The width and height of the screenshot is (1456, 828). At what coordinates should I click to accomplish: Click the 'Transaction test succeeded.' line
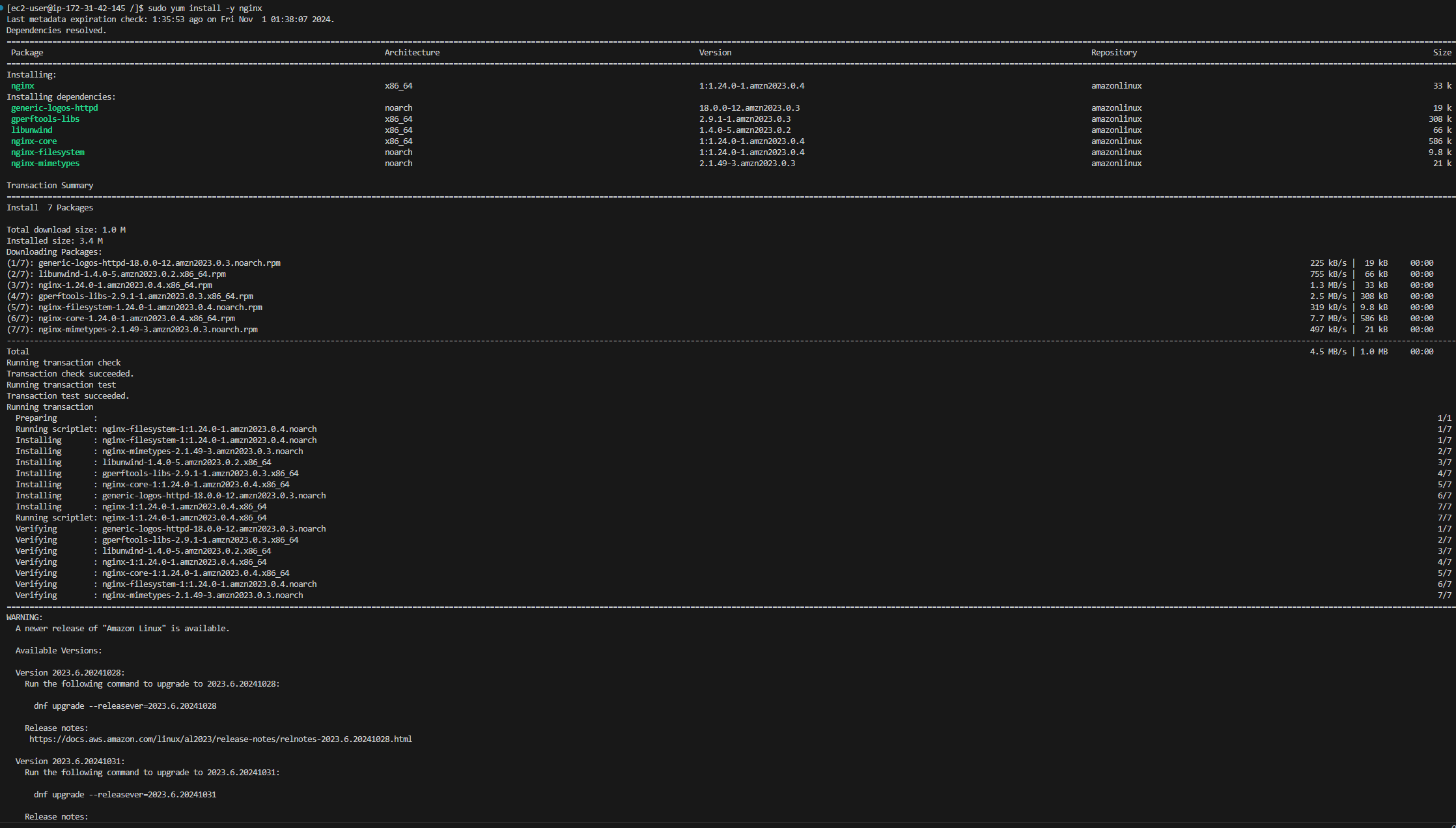tap(68, 395)
